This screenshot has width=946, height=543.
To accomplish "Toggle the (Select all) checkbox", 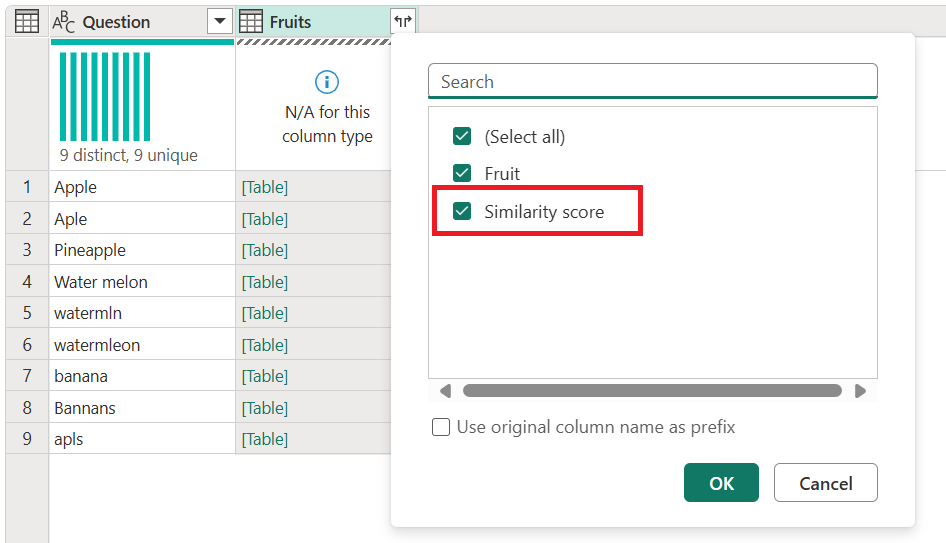I will tap(462, 136).
